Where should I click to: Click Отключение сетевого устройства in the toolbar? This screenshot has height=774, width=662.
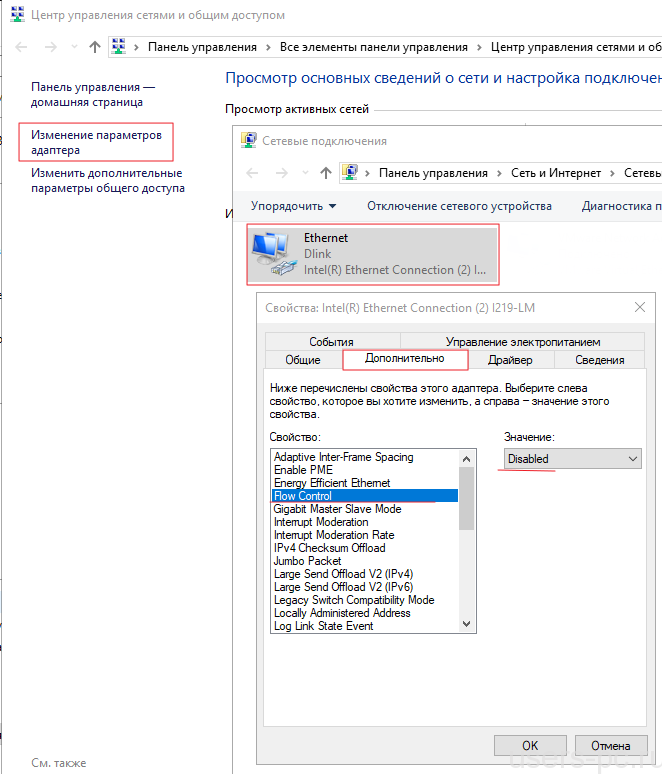pos(459,206)
